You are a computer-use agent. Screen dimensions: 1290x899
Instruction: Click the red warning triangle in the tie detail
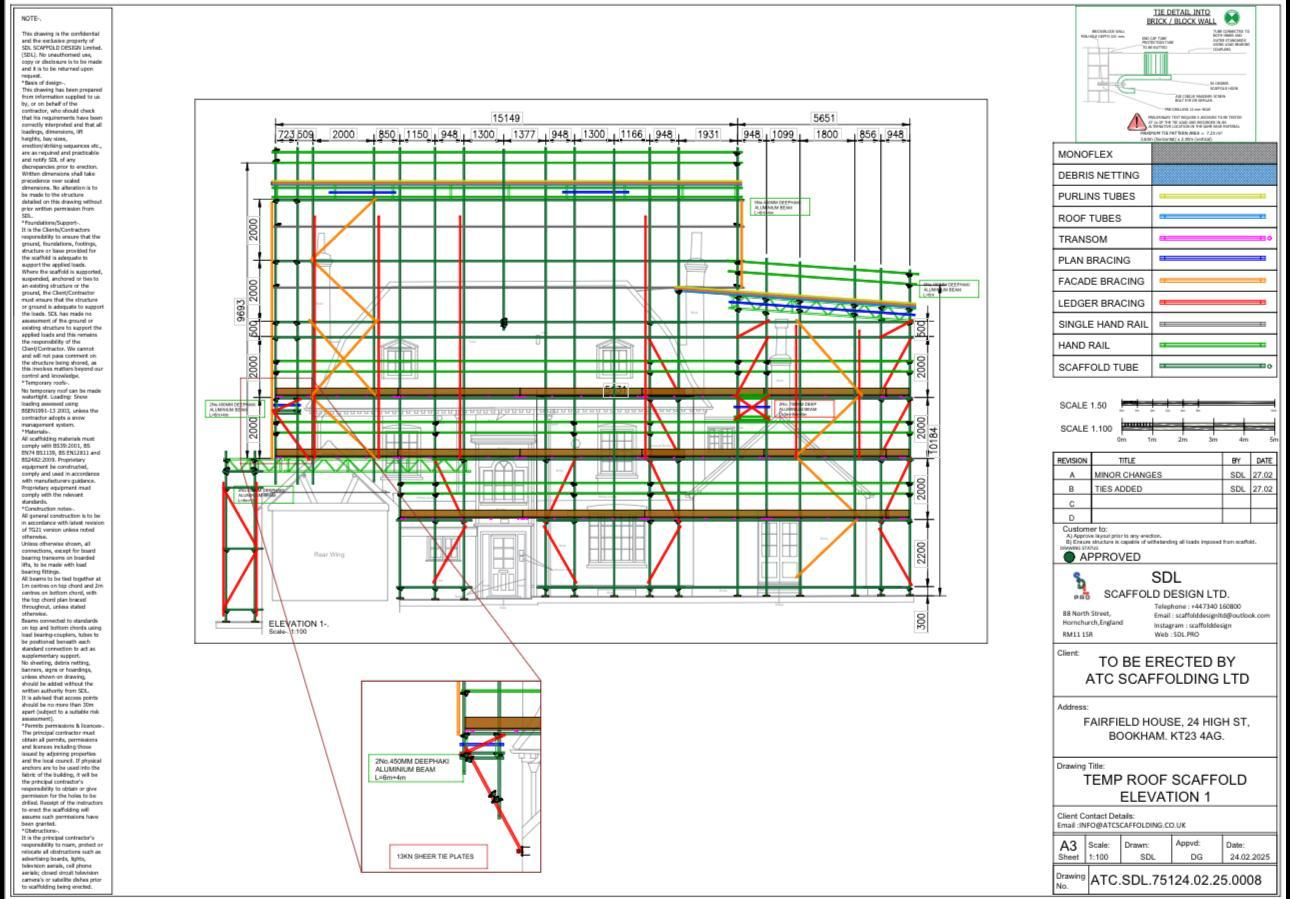click(1136, 122)
